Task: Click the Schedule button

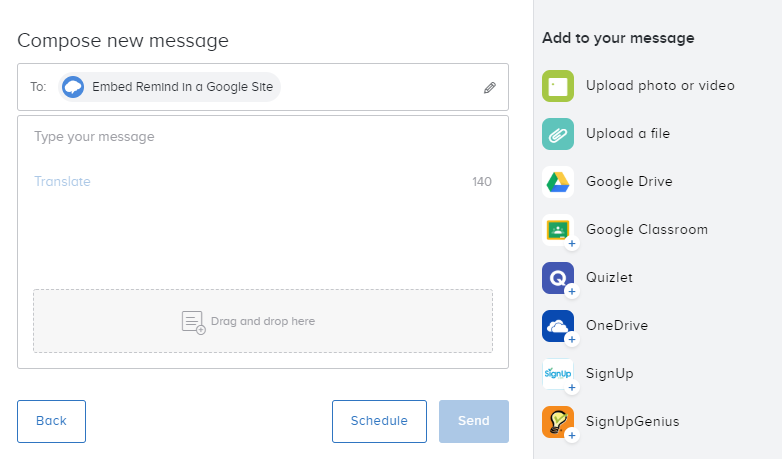Action: 379,421
